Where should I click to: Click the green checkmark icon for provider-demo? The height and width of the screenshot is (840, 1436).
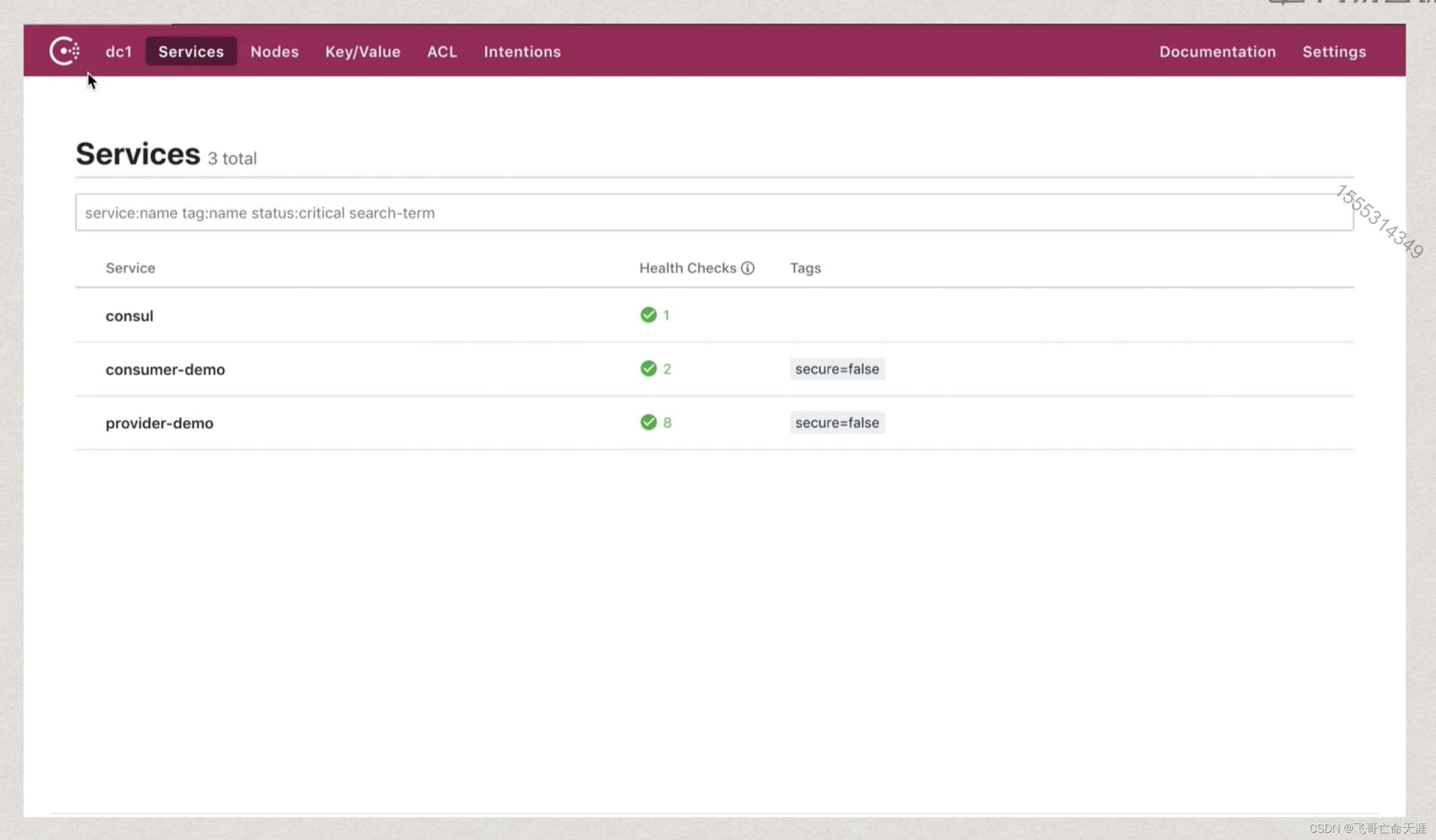pos(649,422)
